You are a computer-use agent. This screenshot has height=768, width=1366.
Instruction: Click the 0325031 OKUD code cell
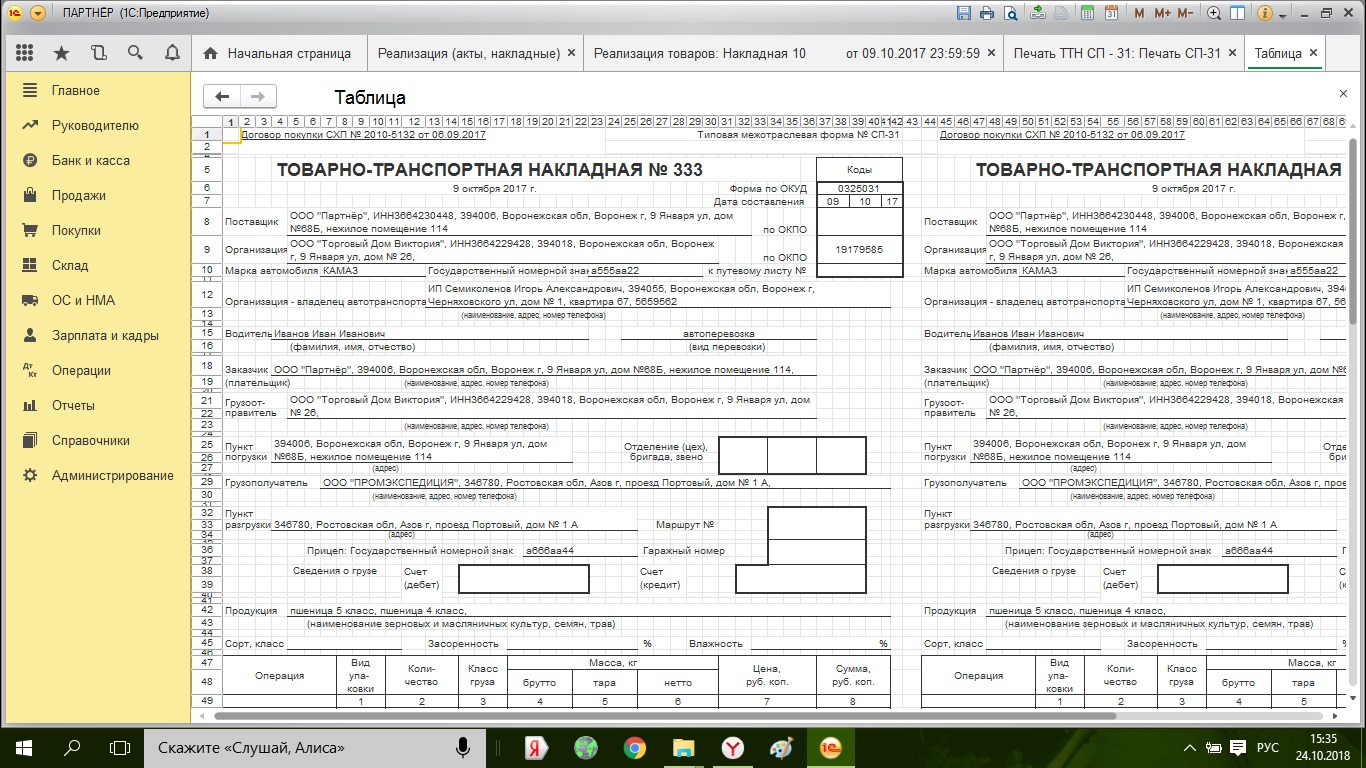(x=859, y=187)
